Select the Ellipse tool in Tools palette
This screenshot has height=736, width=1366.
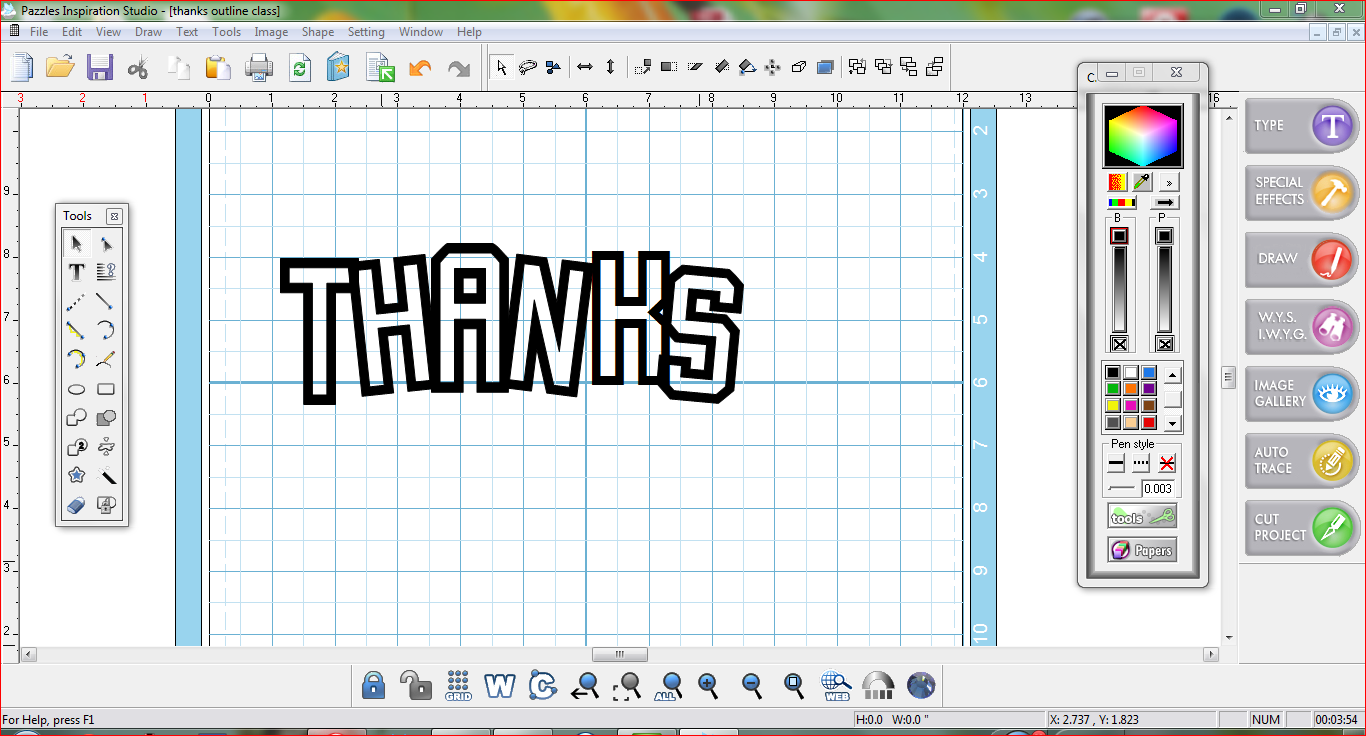(76, 389)
